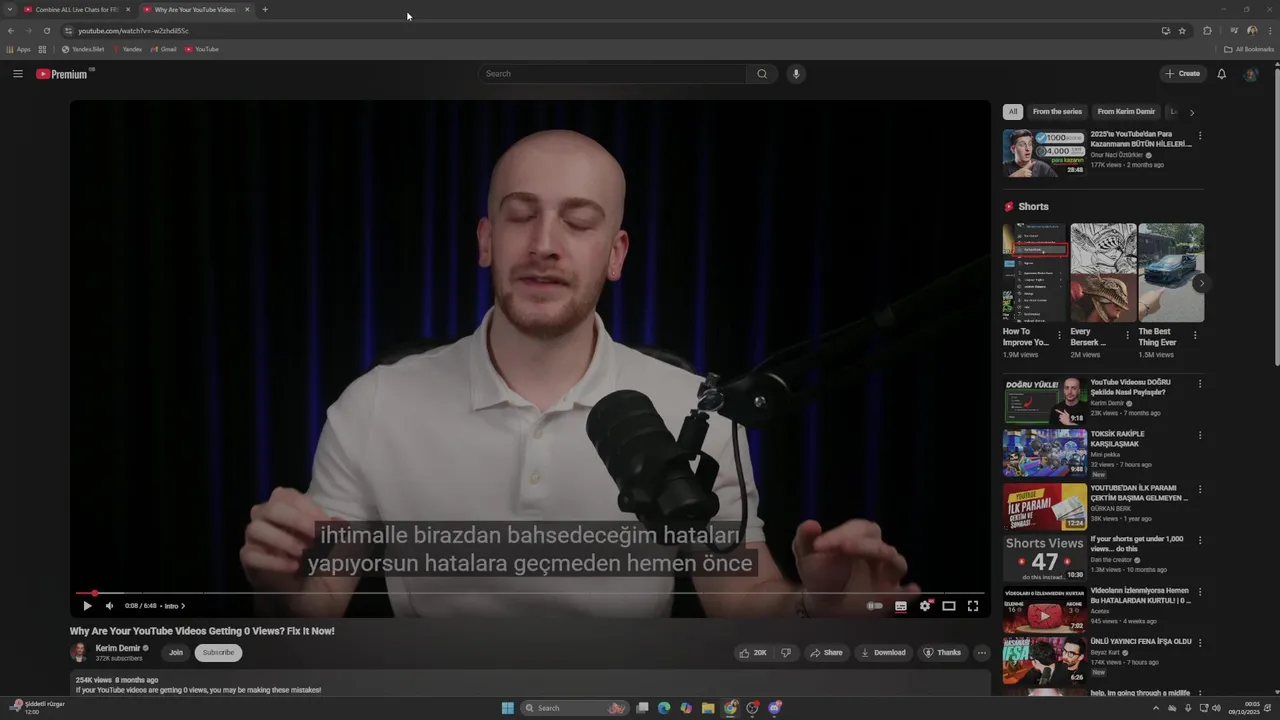
Task: Open options for 2025'te YouTube'dan Para video
Action: 1200,136
